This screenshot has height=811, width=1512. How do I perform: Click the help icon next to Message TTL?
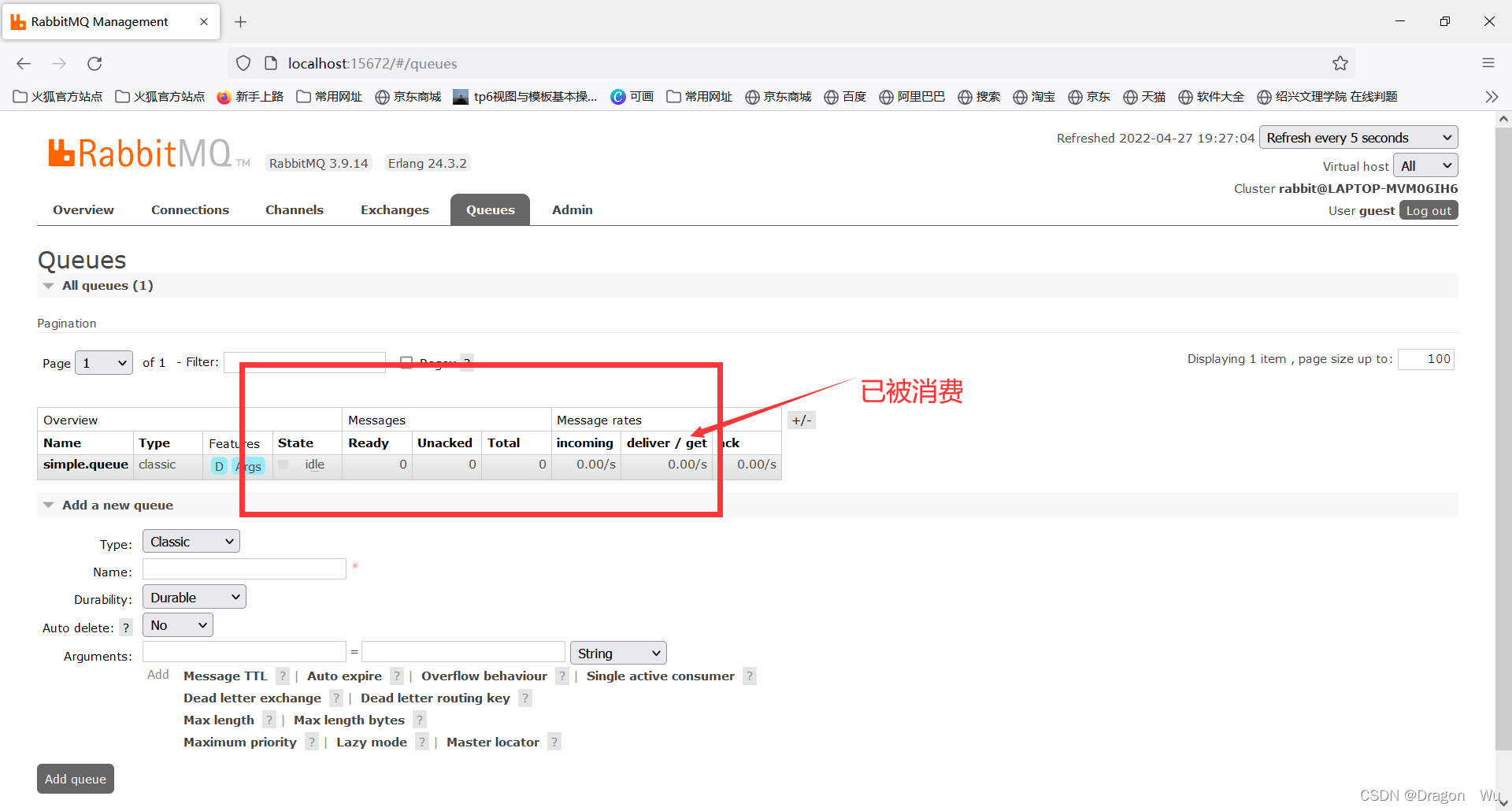tap(282, 676)
